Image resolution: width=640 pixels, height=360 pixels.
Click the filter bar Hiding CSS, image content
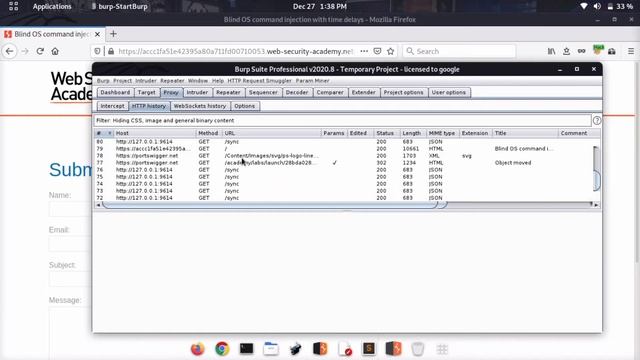(x=342, y=120)
